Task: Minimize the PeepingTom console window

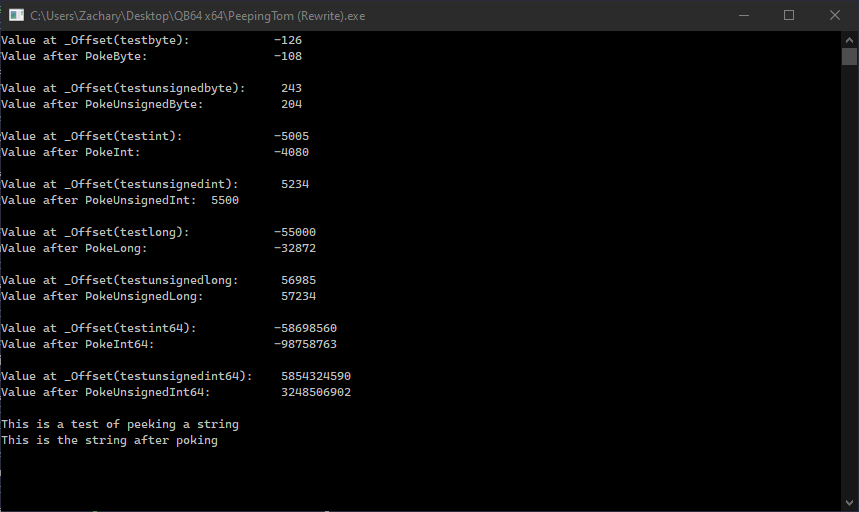Action: tap(743, 15)
